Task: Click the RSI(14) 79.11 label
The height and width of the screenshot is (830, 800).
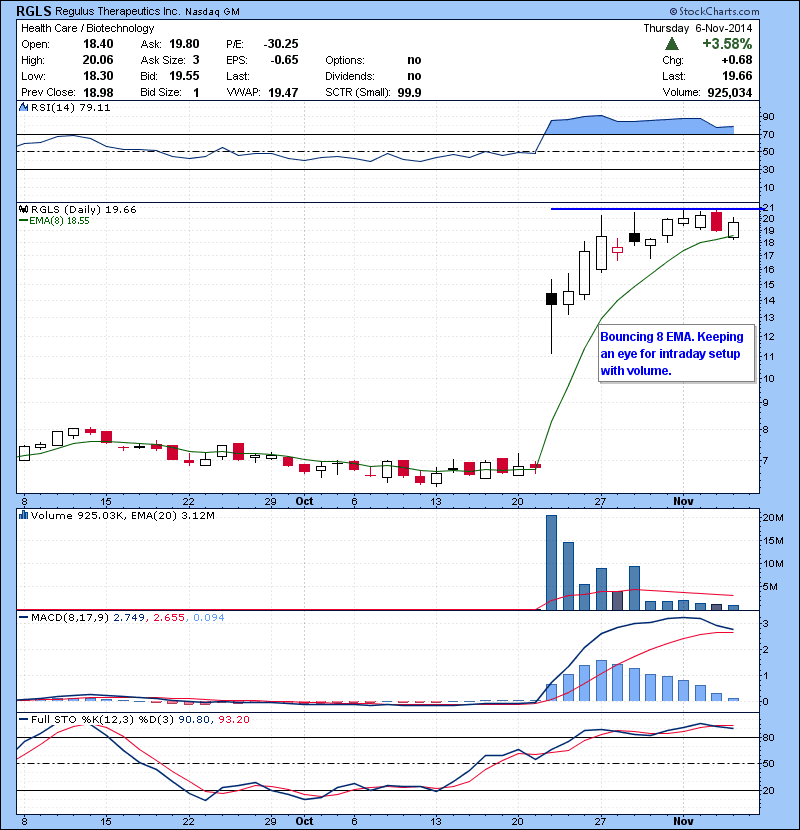Action: coord(70,107)
